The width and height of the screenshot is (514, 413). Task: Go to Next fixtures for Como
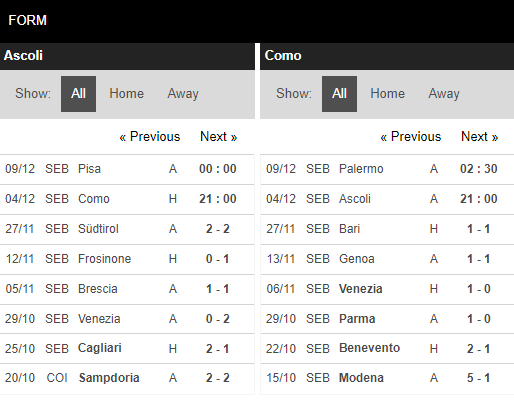pyautogui.click(x=480, y=137)
